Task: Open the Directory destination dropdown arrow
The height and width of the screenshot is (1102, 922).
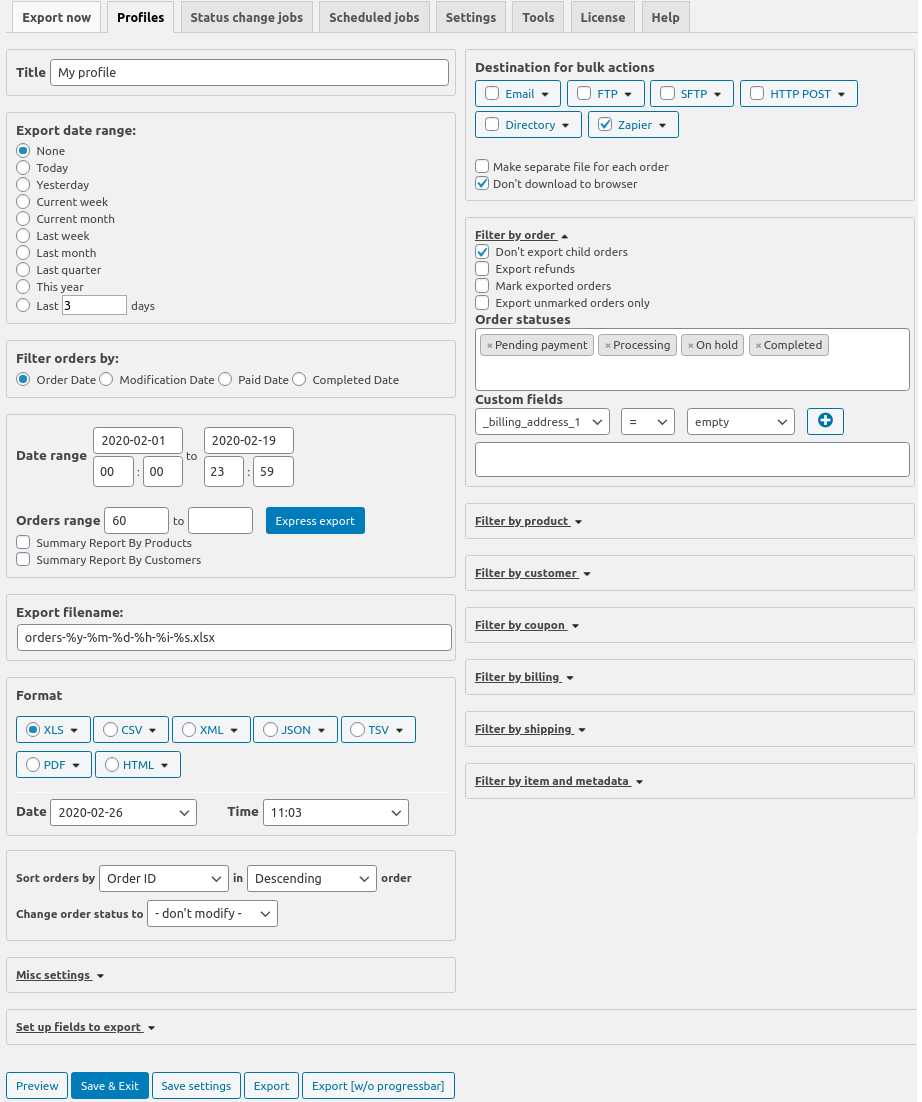Action: (566, 125)
